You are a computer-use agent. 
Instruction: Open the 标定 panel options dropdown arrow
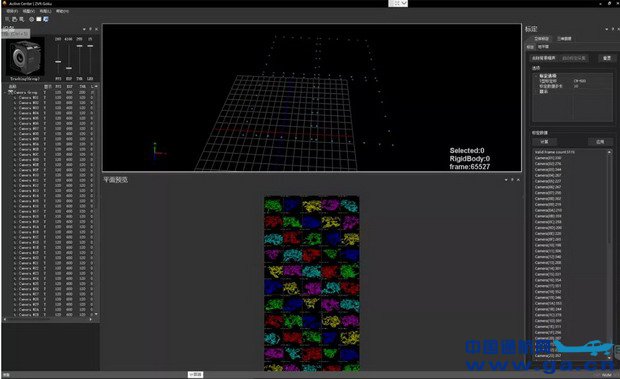(607, 29)
